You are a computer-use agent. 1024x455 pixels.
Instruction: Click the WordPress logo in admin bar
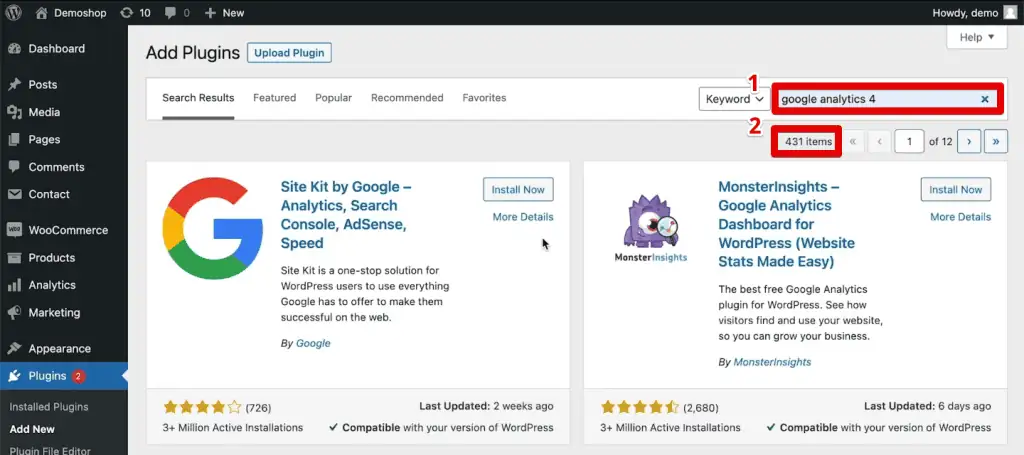14,12
